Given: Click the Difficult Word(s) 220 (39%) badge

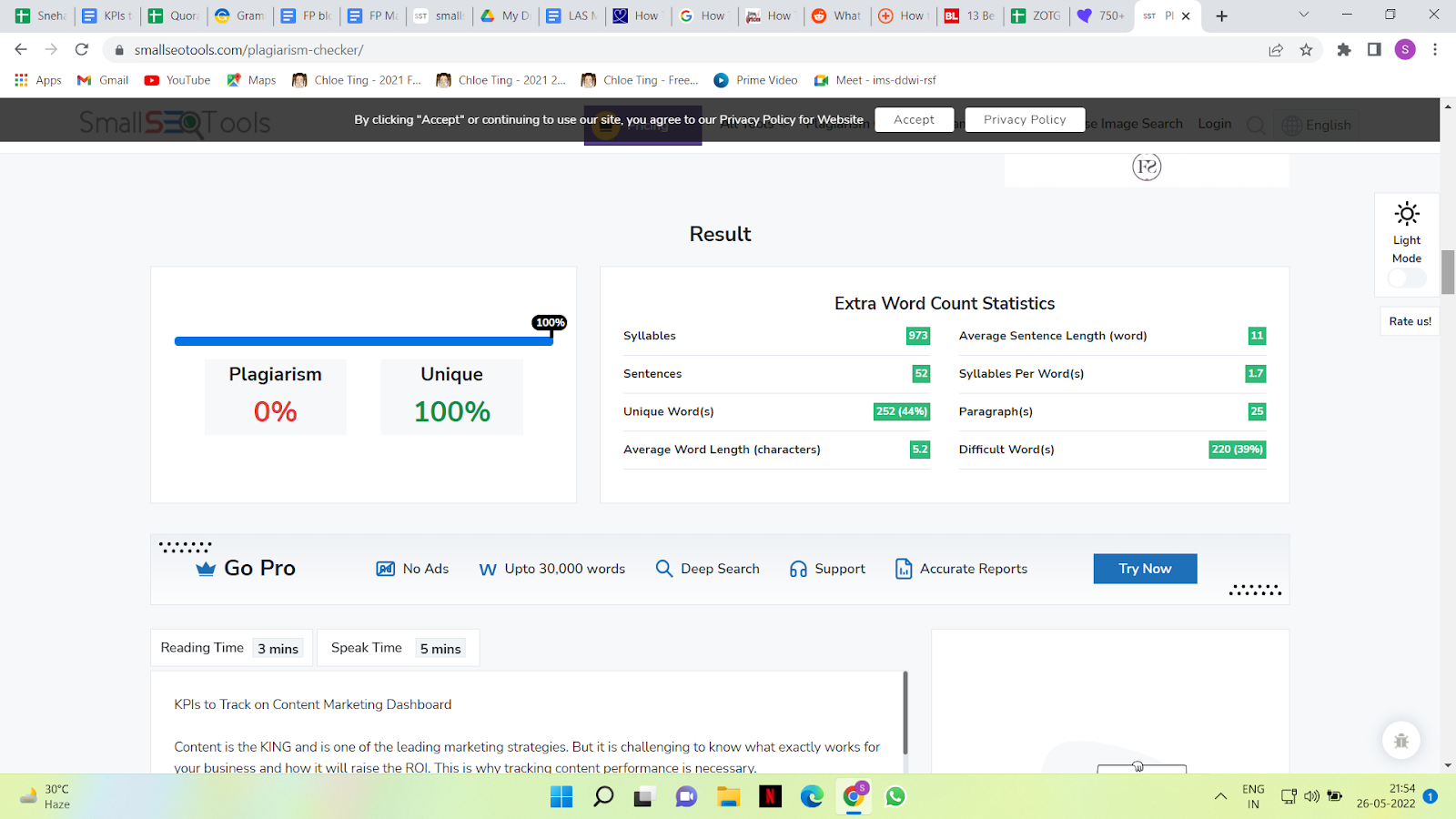Looking at the screenshot, I should click(x=1237, y=450).
